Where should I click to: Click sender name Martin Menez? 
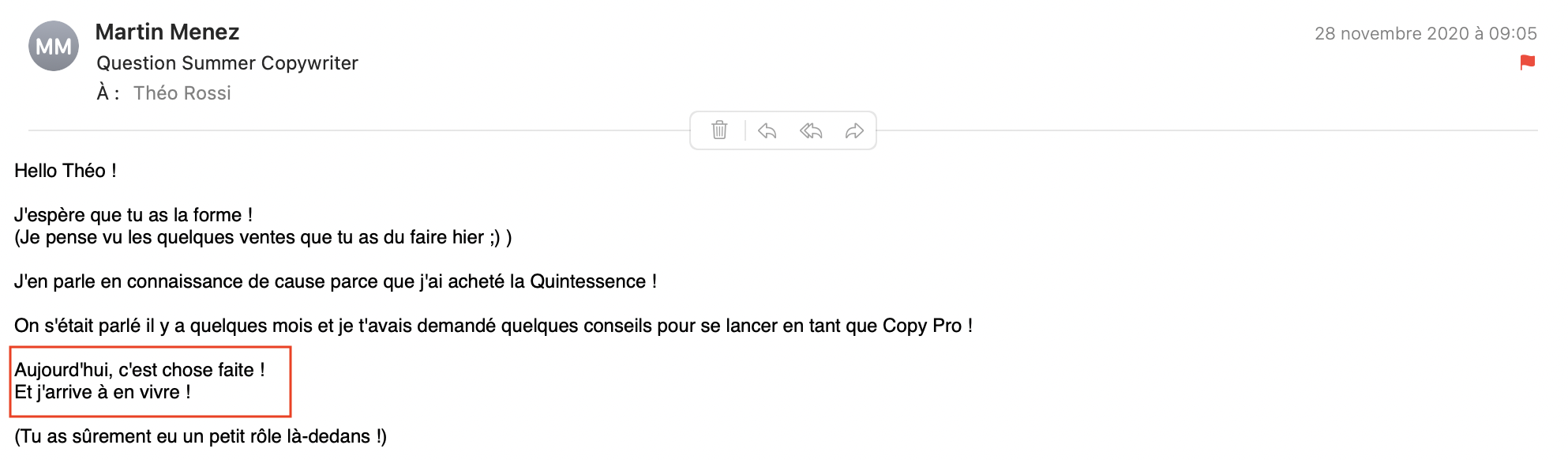(x=167, y=32)
